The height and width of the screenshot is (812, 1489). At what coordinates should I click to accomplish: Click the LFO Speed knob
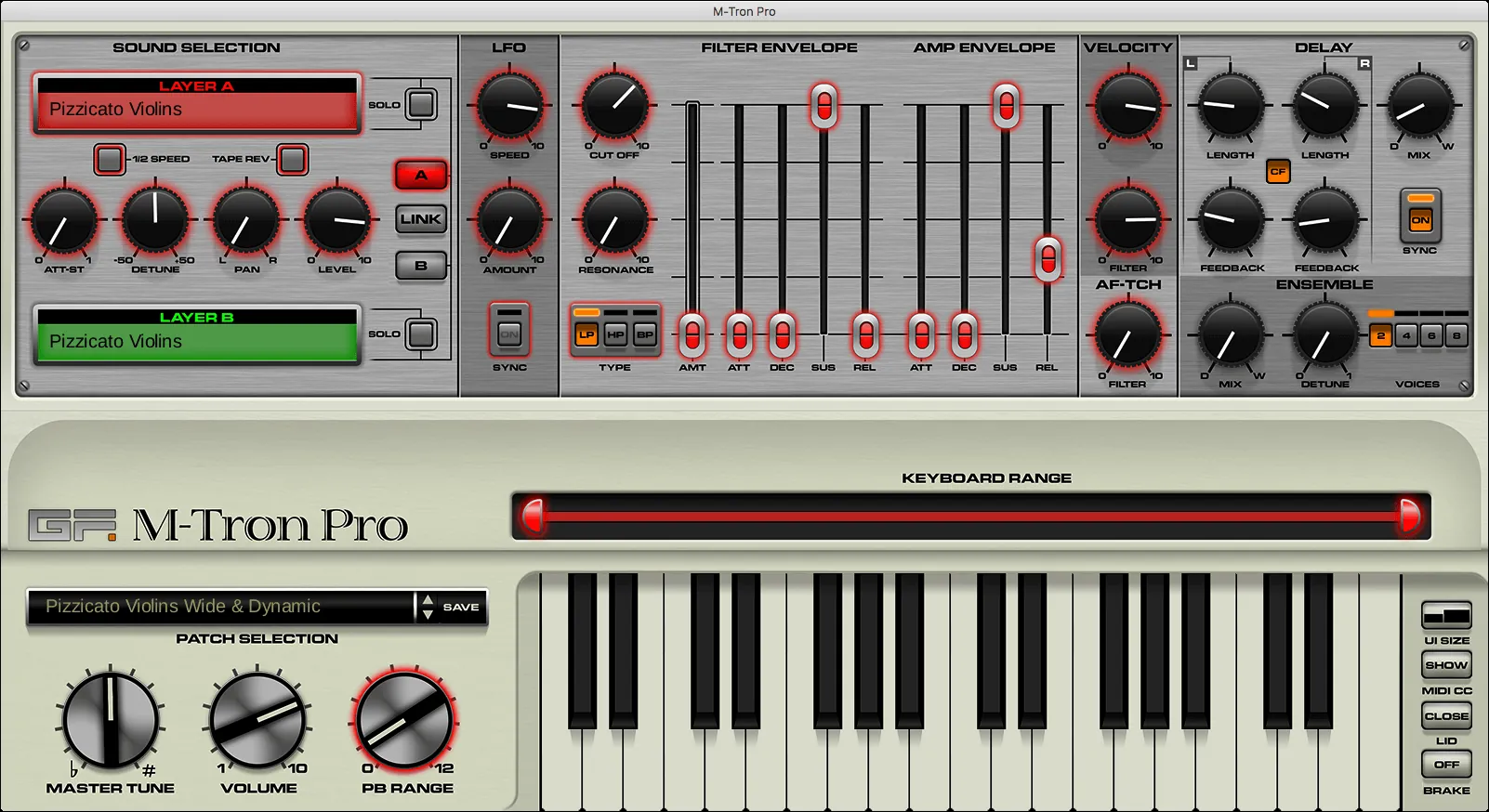(x=509, y=106)
